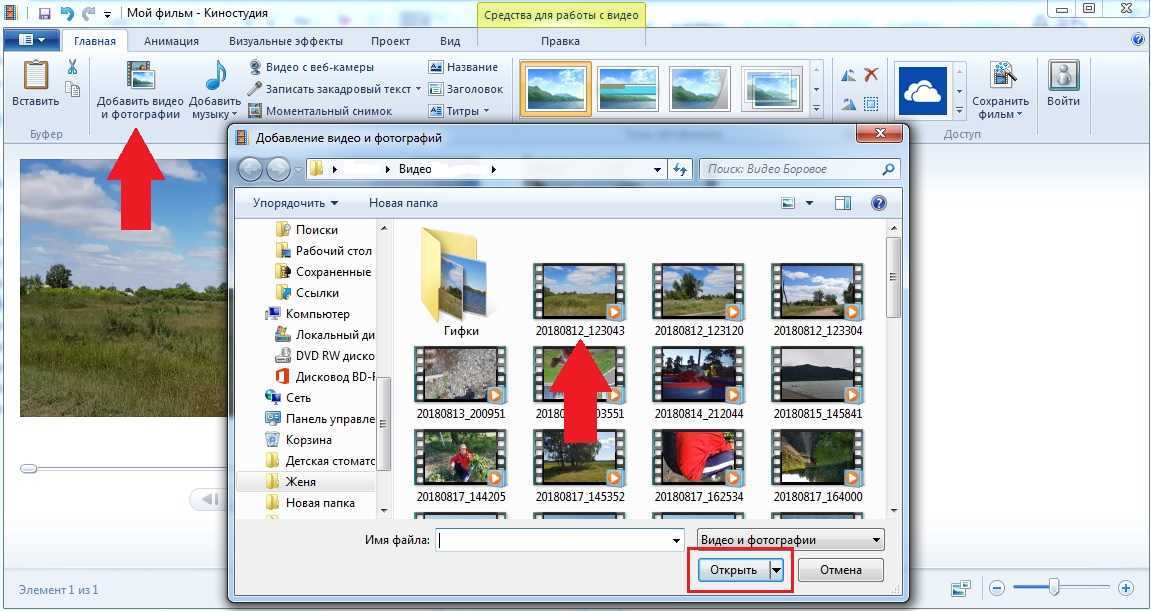Click the Войти sign-in icon
Screen dimensions: 1151x611
coord(1063,76)
